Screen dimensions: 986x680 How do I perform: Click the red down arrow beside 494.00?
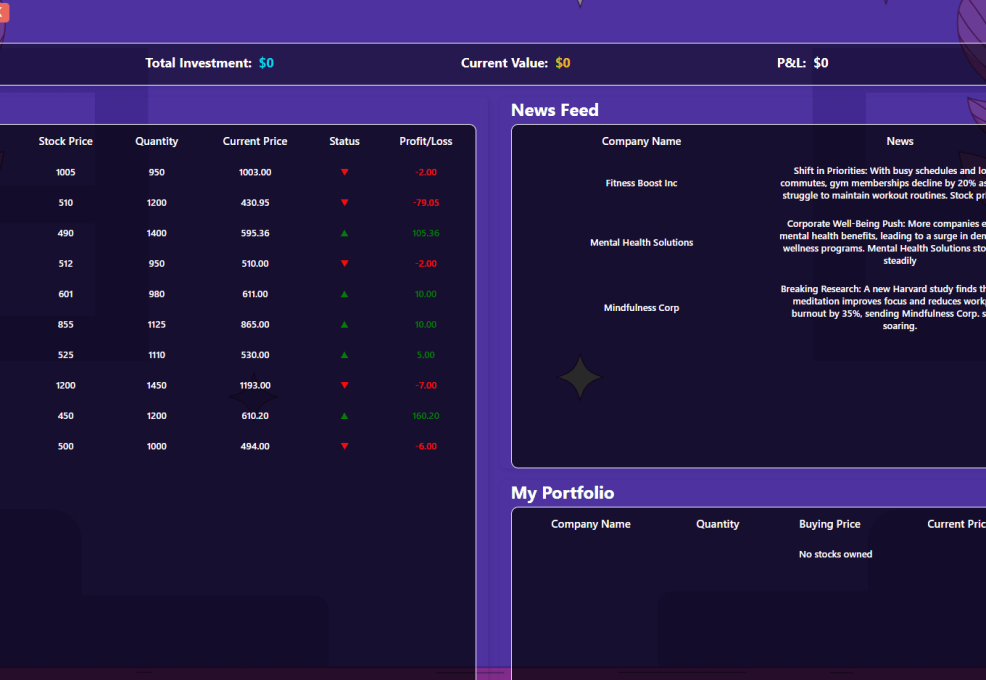[344, 446]
